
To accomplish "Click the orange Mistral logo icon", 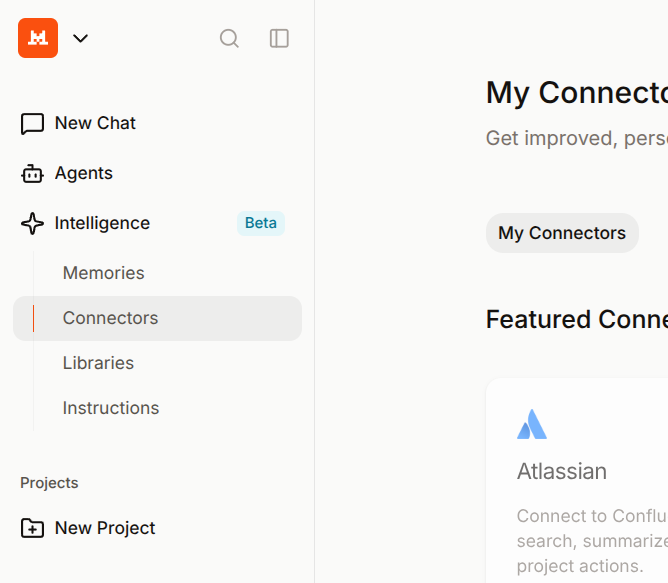I will (x=38, y=38).
